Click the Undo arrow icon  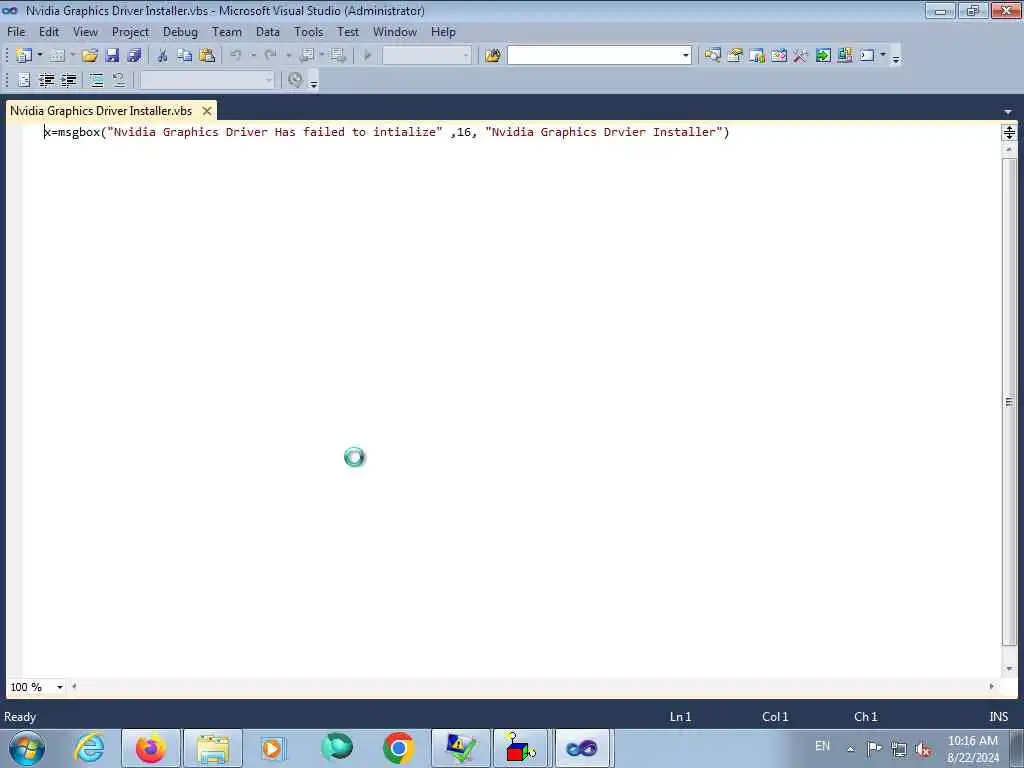[x=236, y=56]
